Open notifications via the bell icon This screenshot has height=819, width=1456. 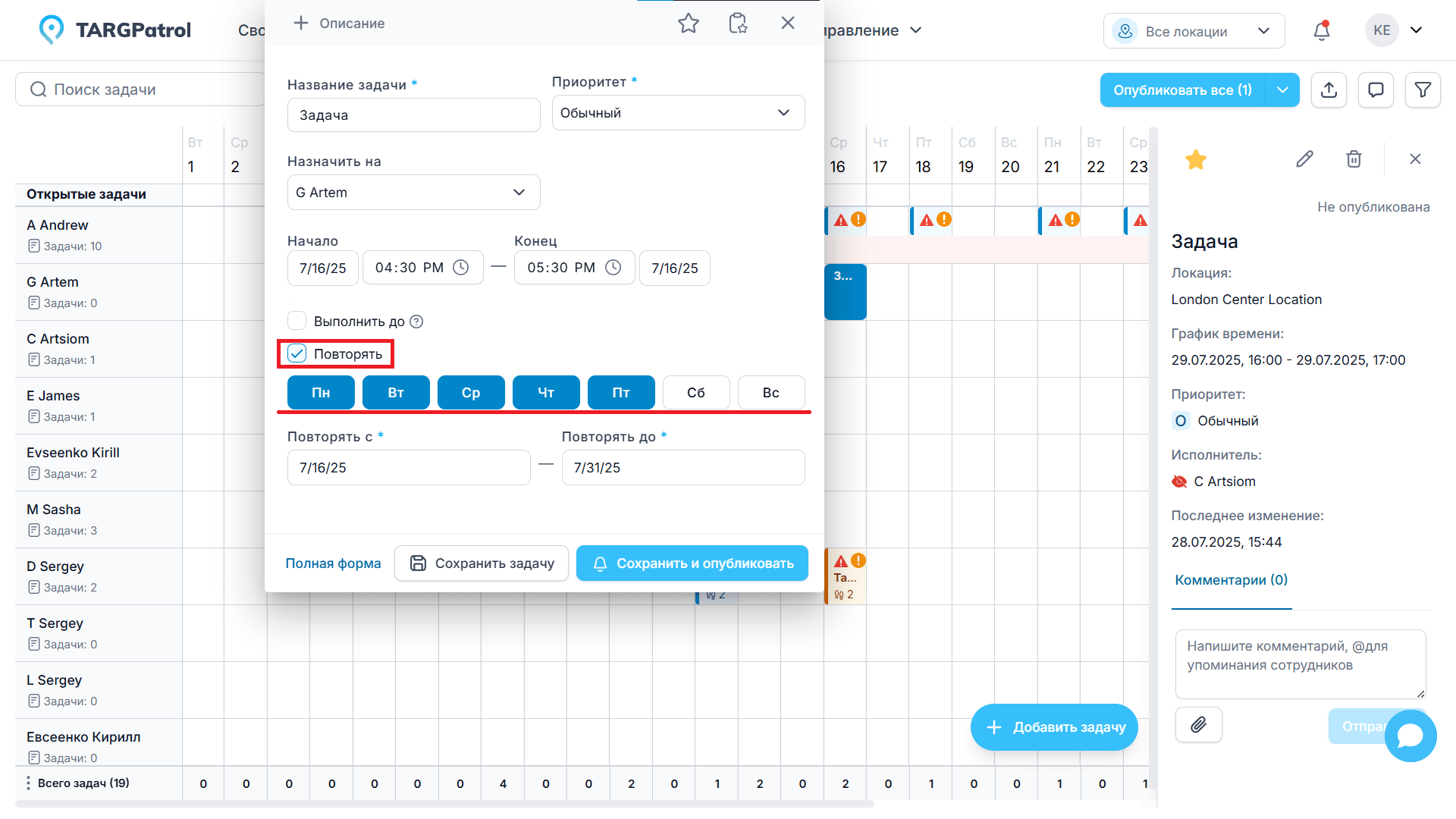(x=1321, y=30)
